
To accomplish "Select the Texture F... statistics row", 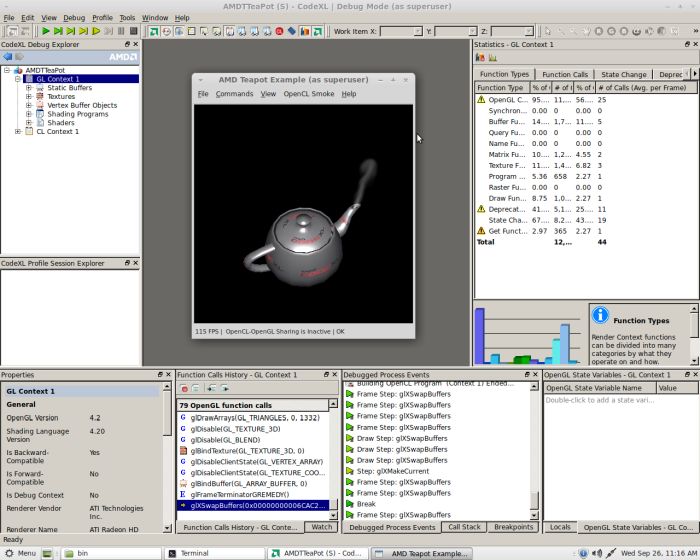I will (x=586, y=165).
